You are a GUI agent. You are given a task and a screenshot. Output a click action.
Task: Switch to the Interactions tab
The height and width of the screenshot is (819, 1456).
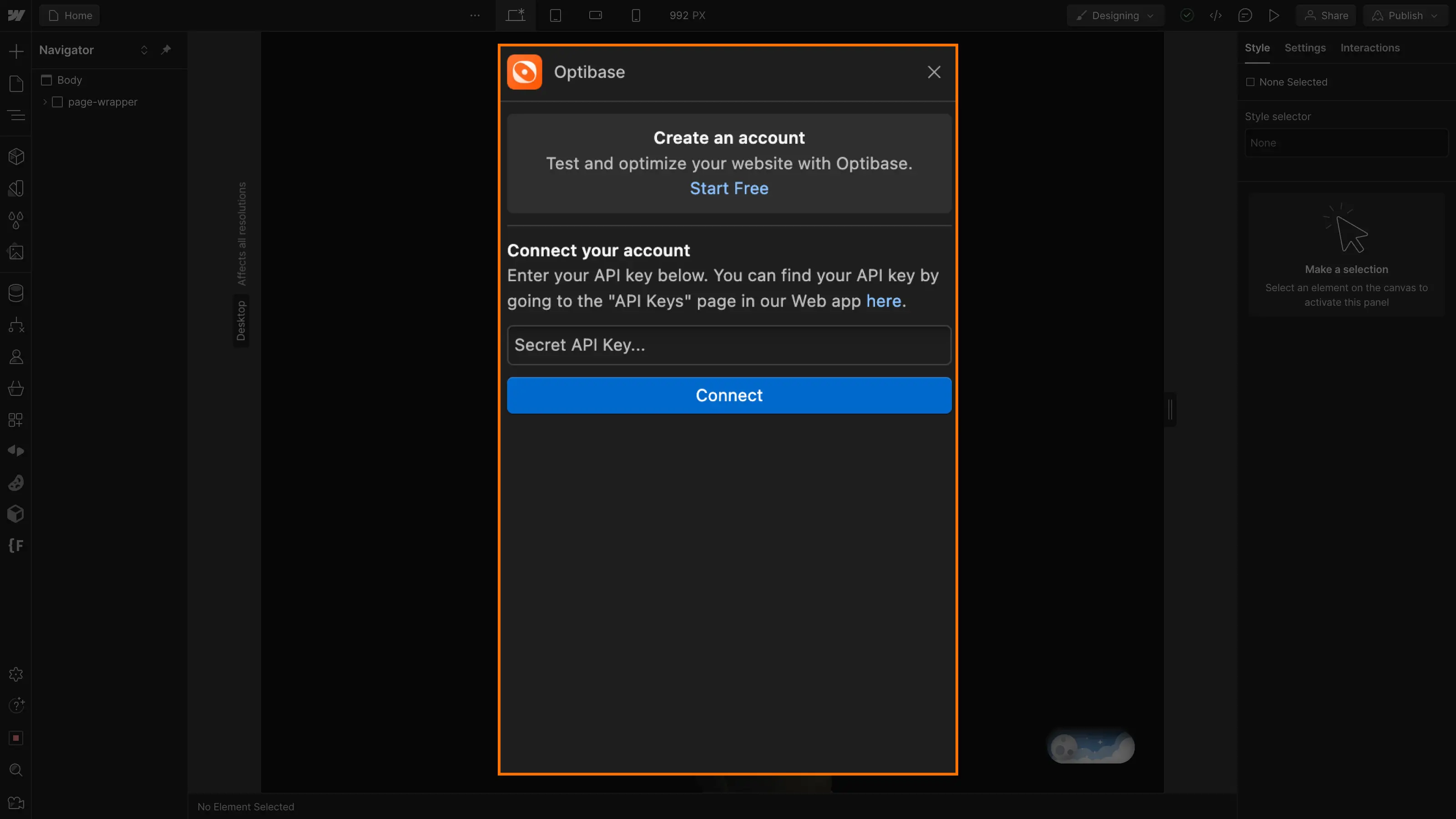[1369, 47]
